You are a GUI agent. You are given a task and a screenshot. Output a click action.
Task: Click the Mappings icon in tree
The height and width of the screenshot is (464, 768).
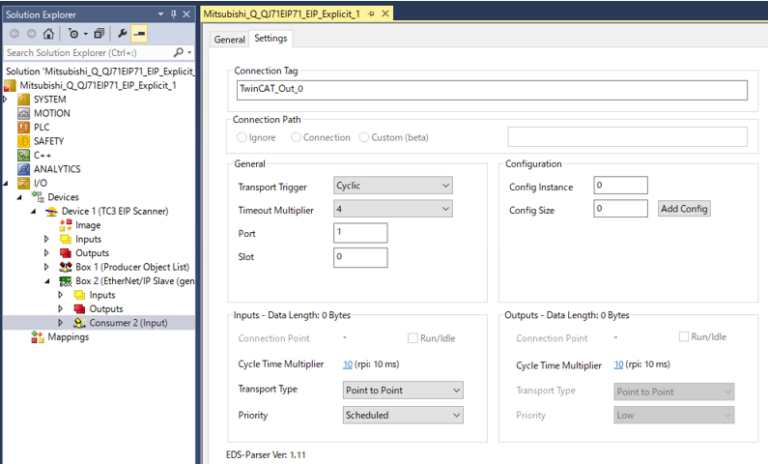(x=39, y=337)
